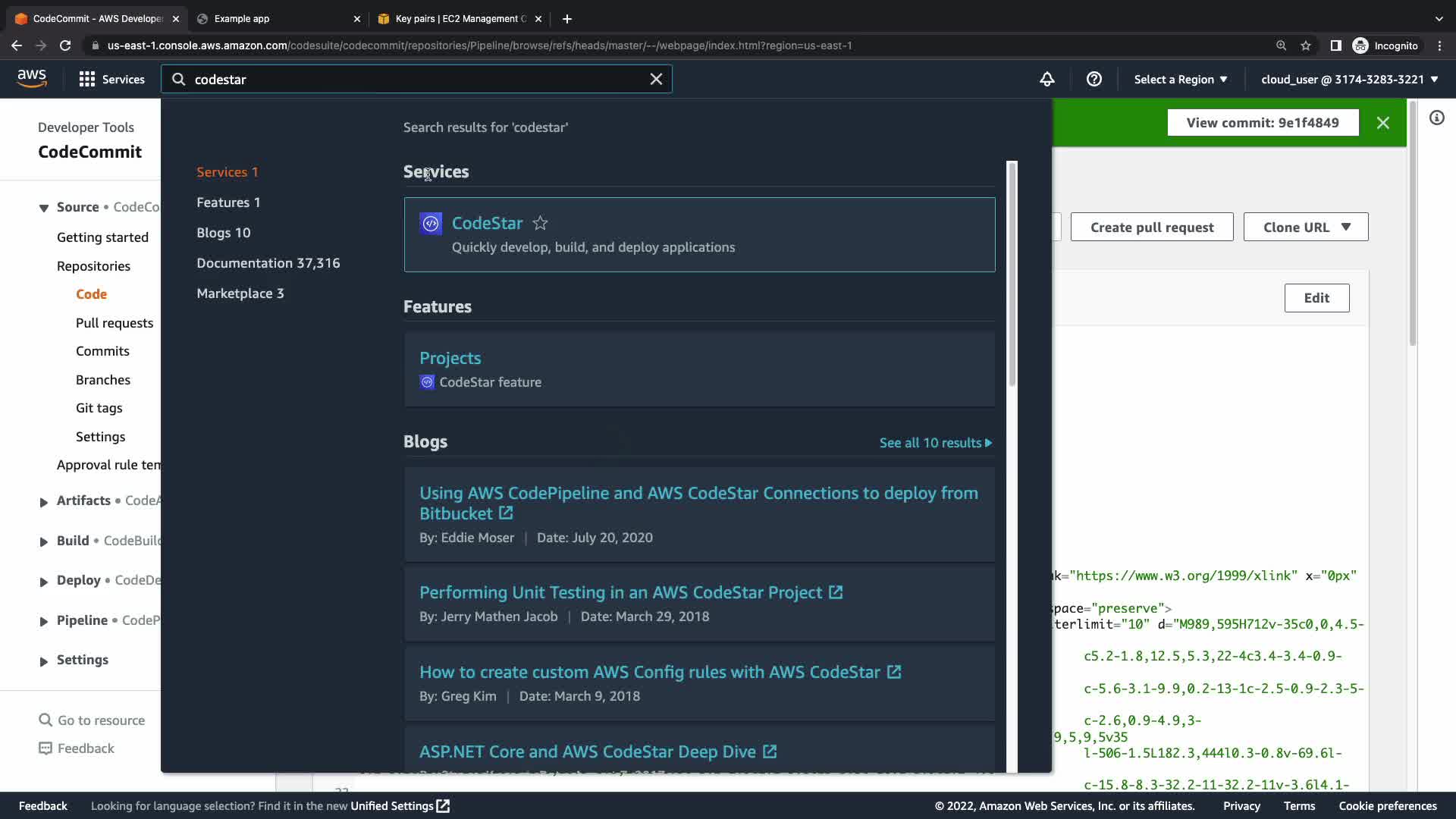Open the Clone URL dropdown
The width and height of the screenshot is (1456, 819).
click(x=1305, y=227)
